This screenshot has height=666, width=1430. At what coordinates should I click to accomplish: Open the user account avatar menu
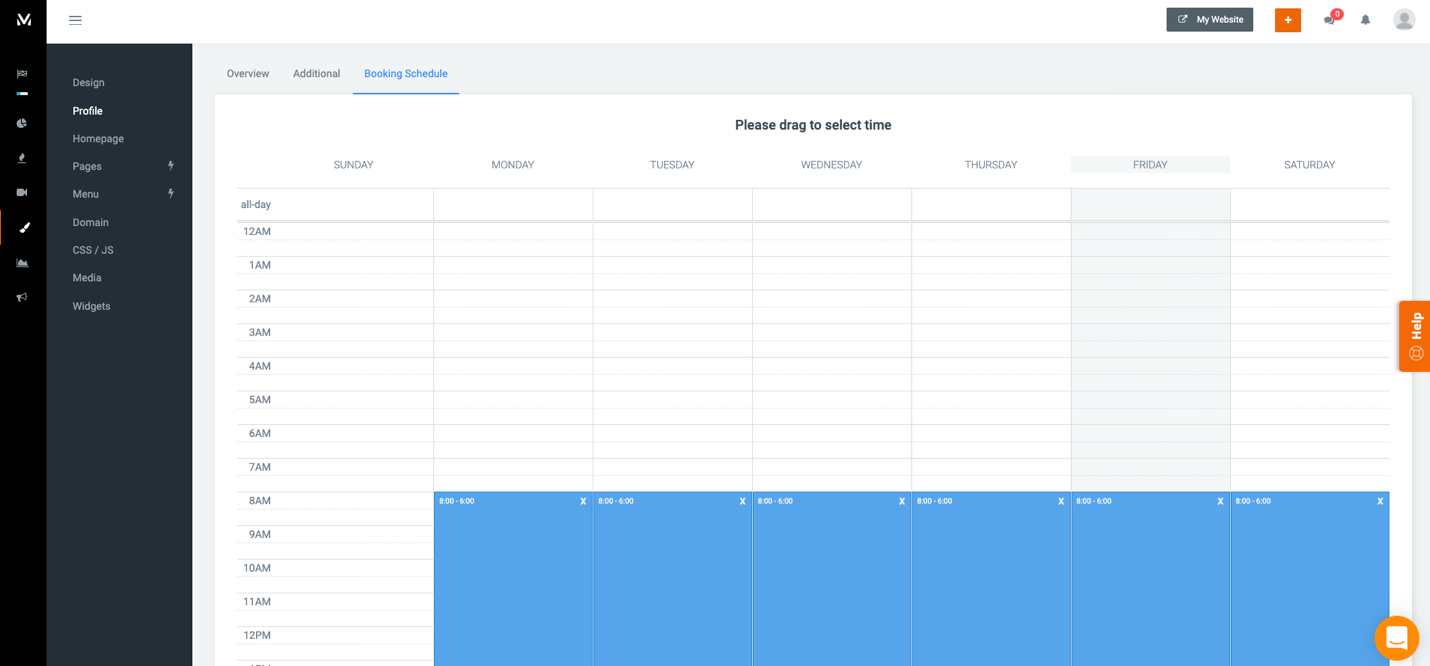click(x=1404, y=19)
